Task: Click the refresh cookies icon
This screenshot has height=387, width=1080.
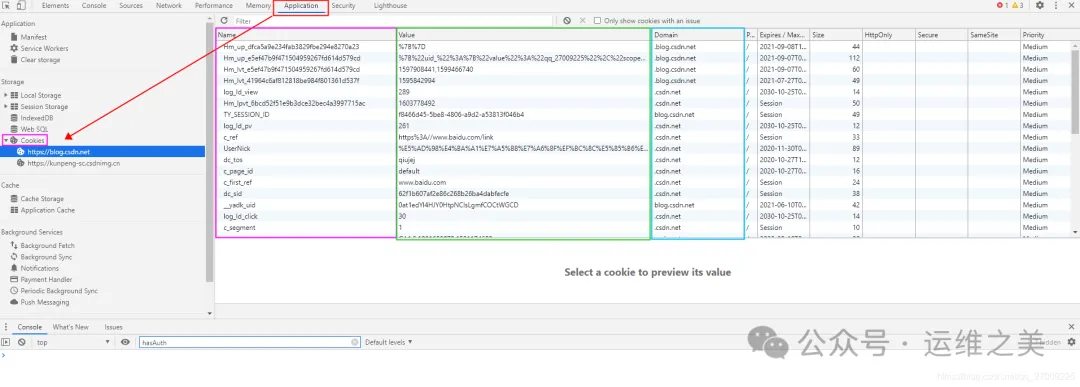Action: click(x=224, y=21)
